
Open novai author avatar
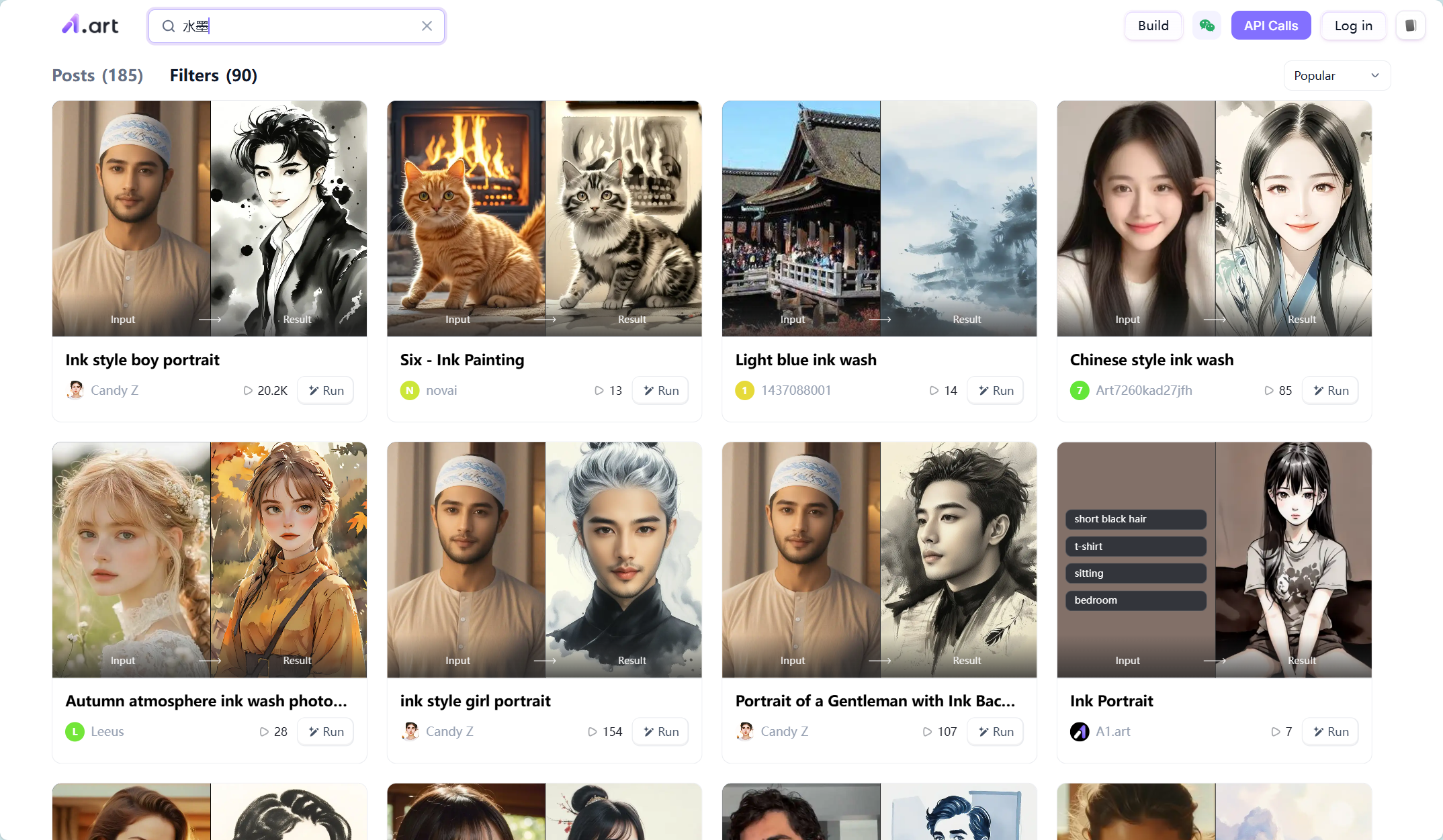[410, 390]
